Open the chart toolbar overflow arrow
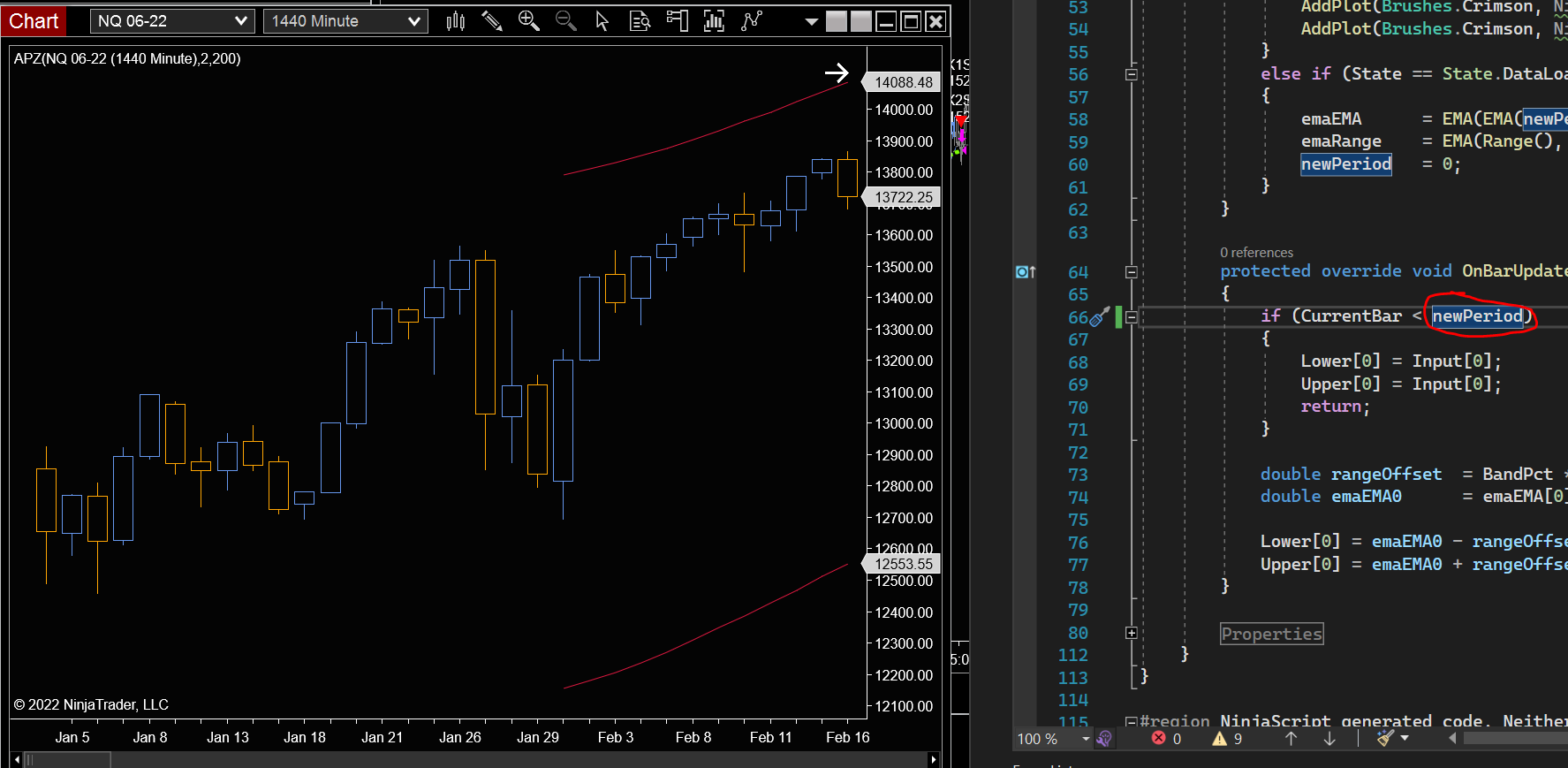Screen dimensions: 1568x768 click(812, 22)
